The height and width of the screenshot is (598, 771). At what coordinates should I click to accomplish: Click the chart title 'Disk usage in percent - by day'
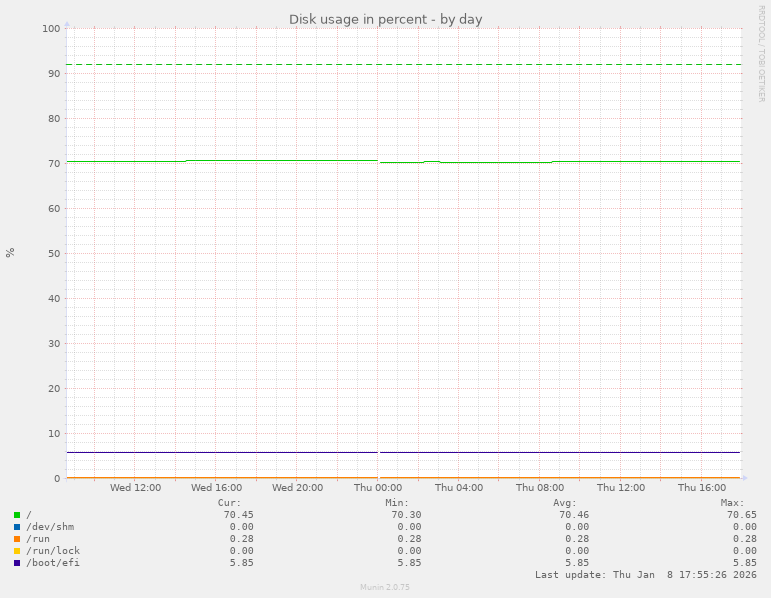click(386, 19)
